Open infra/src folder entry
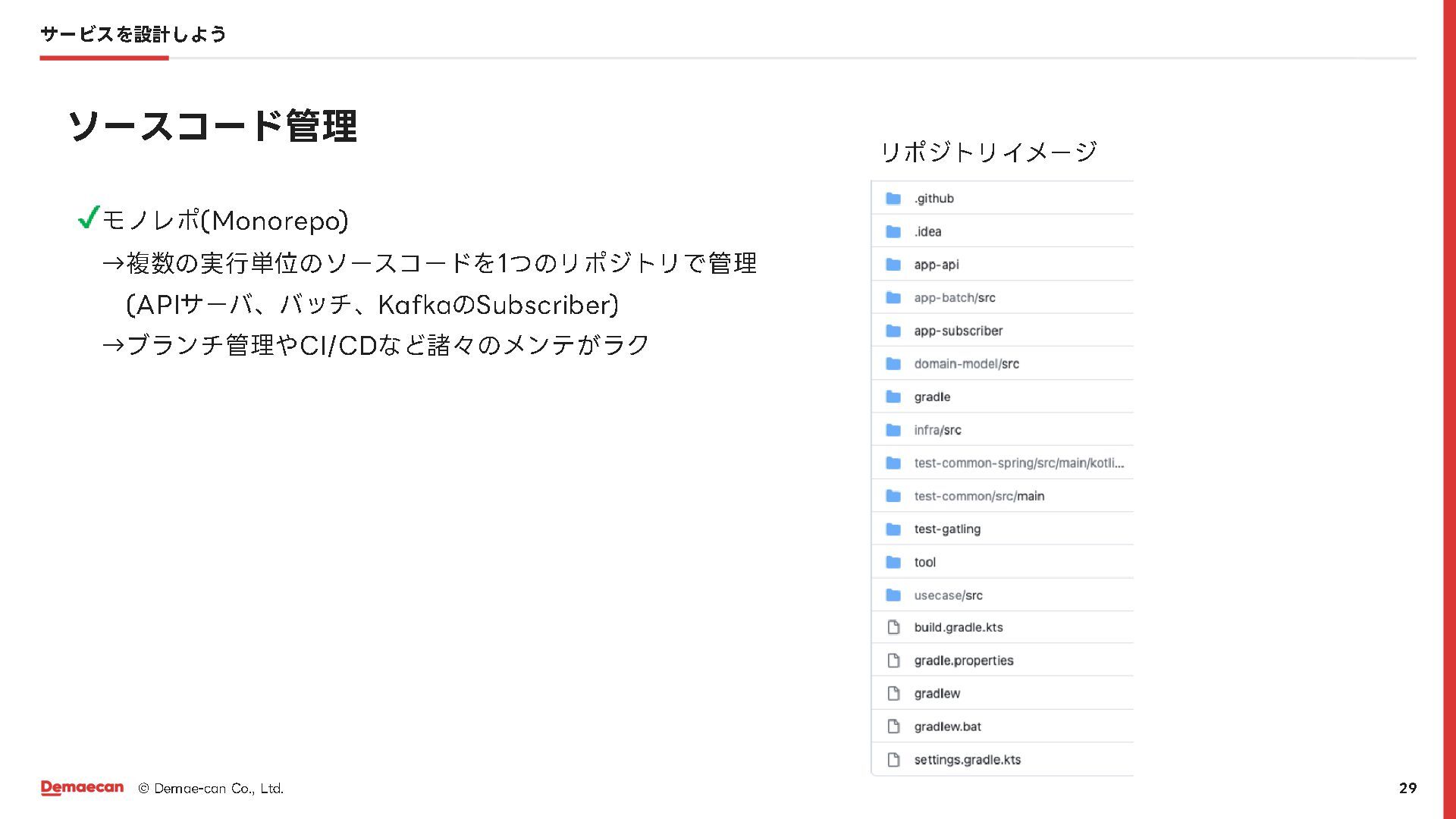 click(937, 430)
